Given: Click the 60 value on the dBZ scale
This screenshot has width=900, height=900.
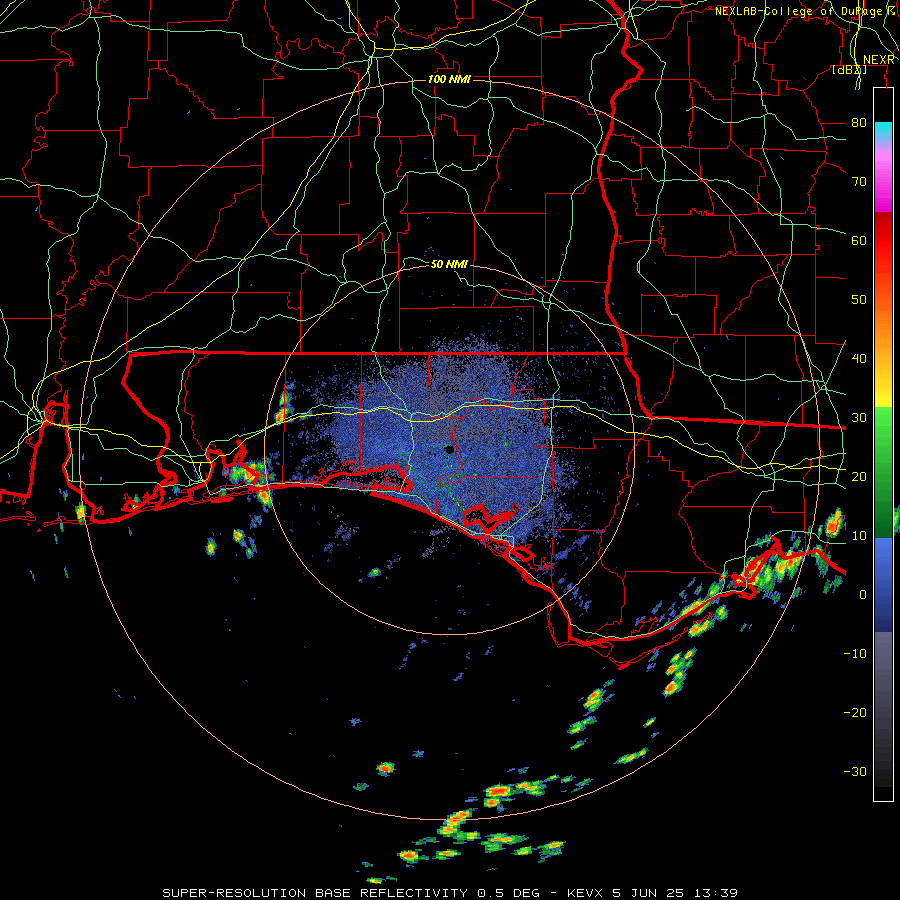Looking at the screenshot, I should pos(859,240).
